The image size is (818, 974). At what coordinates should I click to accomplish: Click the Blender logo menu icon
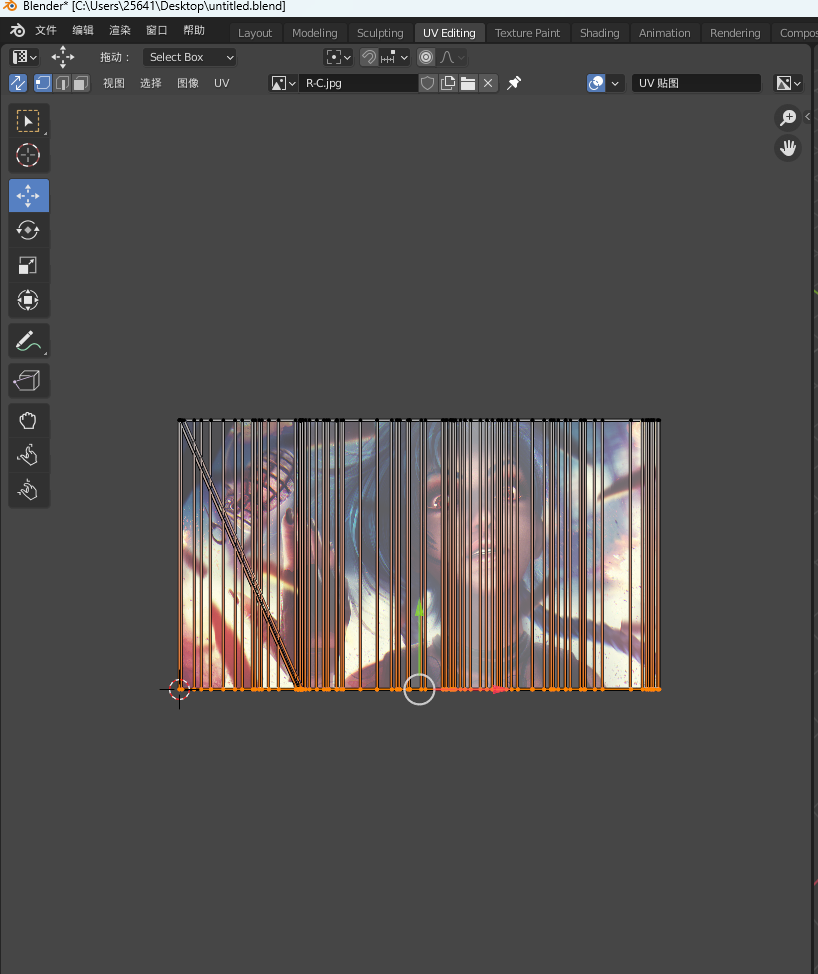click(x=17, y=30)
